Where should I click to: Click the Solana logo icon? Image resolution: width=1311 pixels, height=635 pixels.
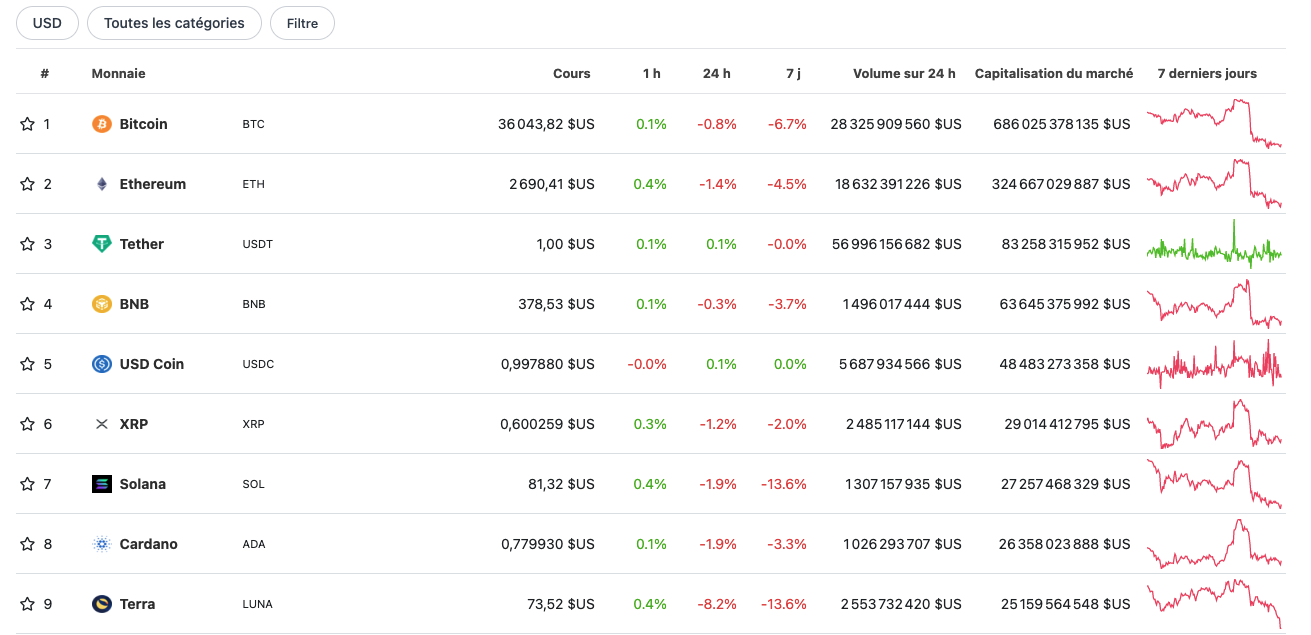click(101, 484)
